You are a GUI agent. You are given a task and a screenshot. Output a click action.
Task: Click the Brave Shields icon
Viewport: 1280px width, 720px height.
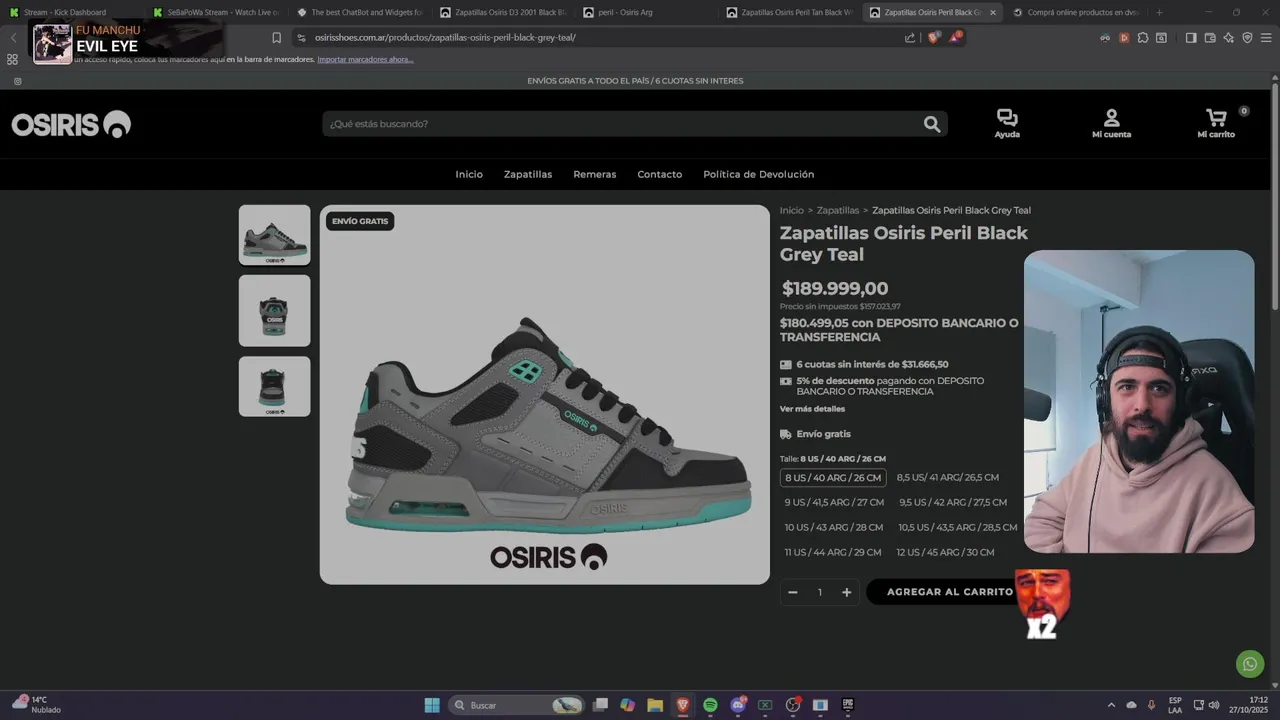(x=933, y=38)
